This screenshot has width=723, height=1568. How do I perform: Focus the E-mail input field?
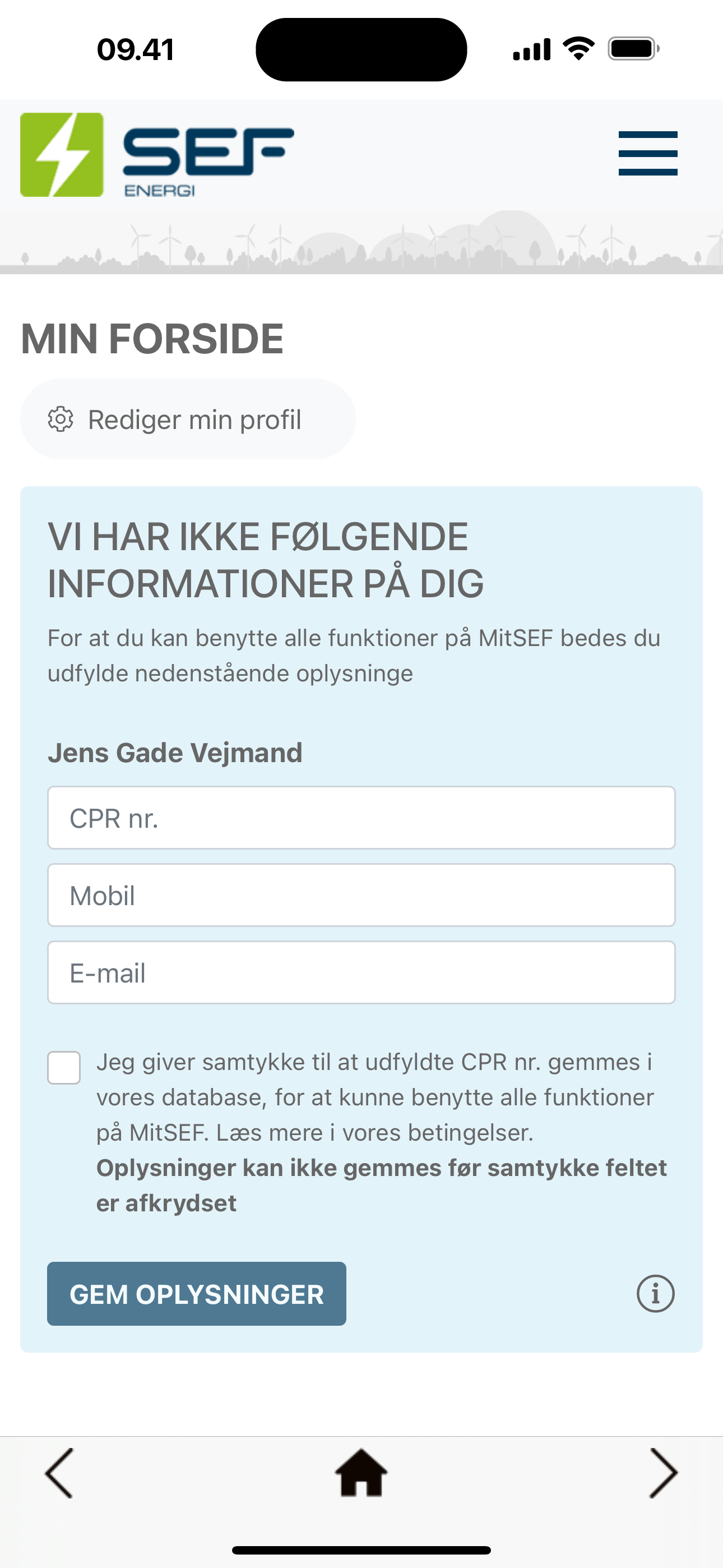pos(361,972)
